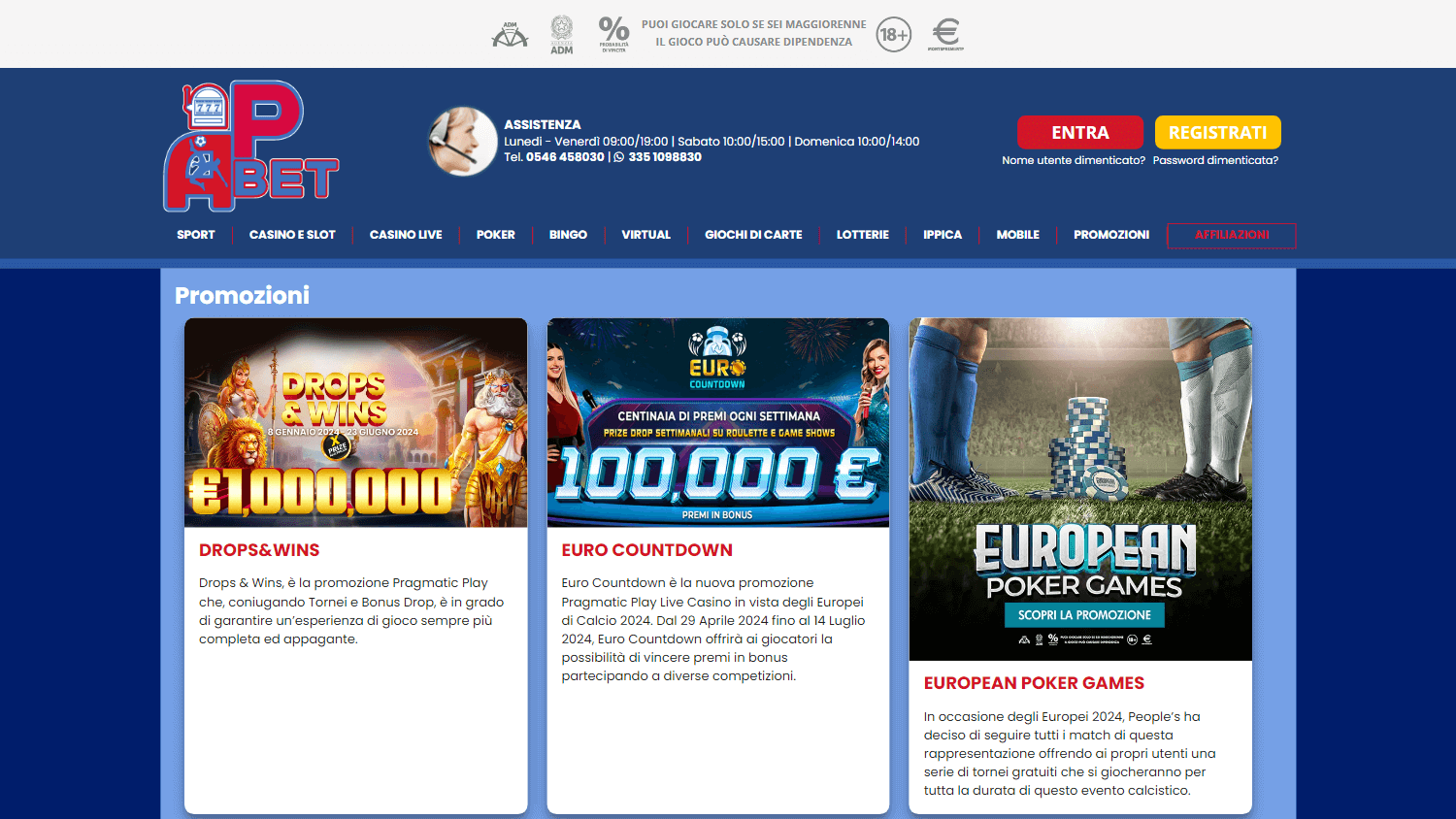The width and height of the screenshot is (1456, 819).
Task: Open the POKER section
Action: point(496,235)
